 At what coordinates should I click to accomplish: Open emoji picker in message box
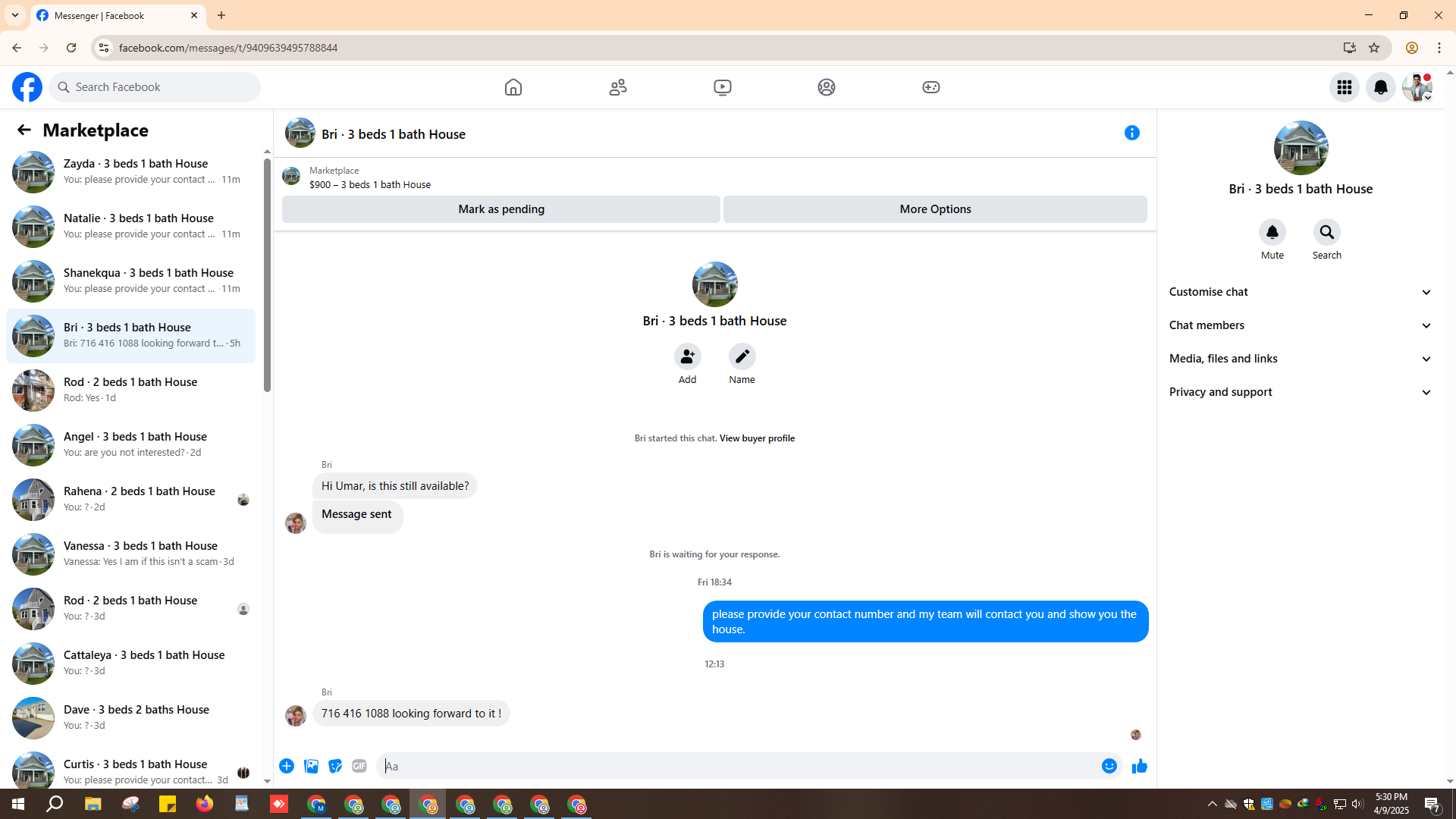[x=1109, y=766]
